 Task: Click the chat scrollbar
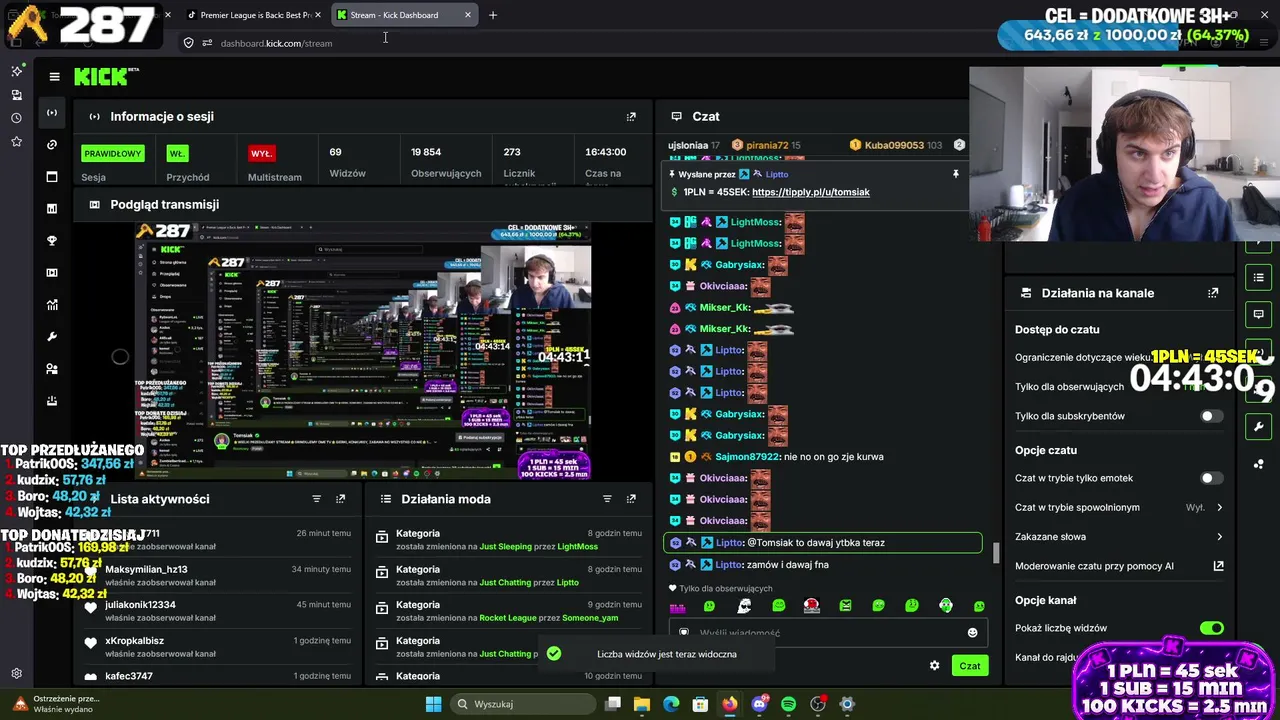pyautogui.click(x=996, y=553)
